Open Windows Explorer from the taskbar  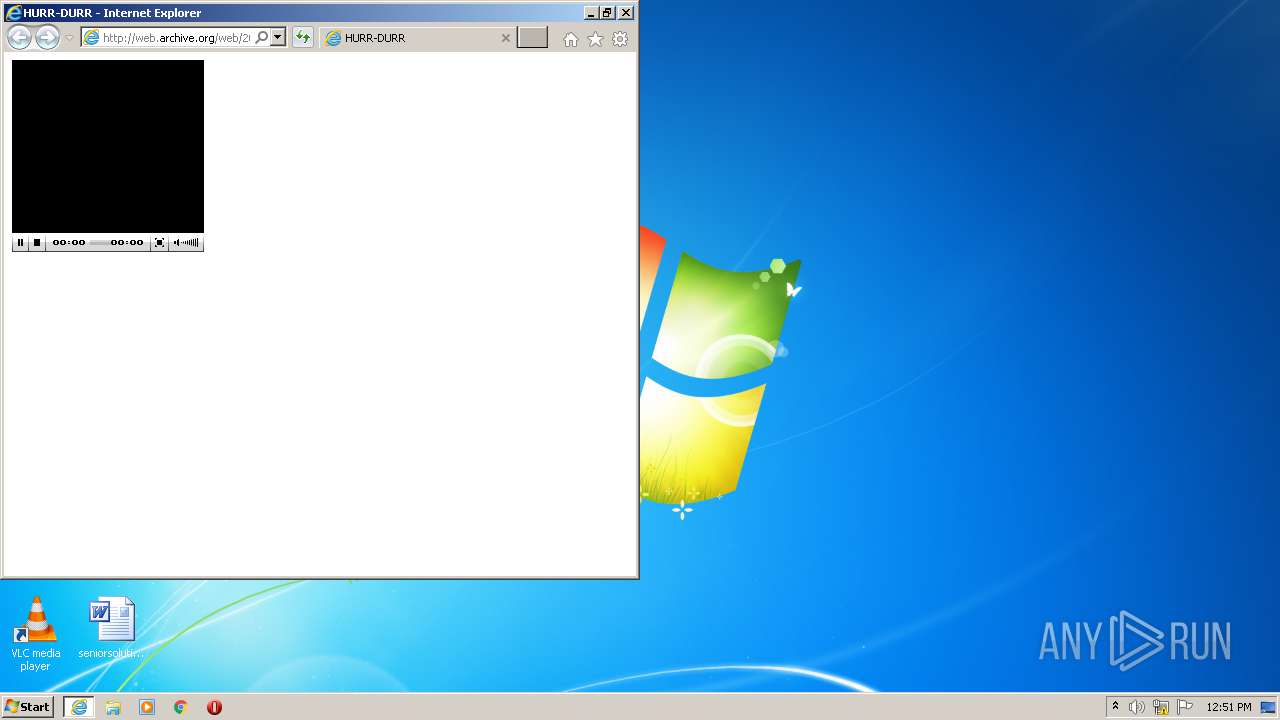pyautogui.click(x=113, y=707)
